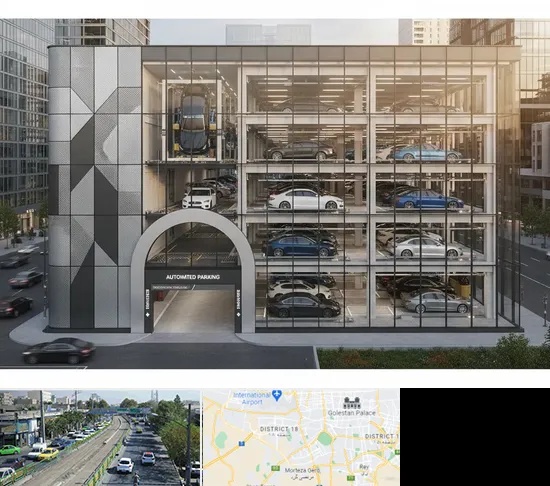This screenshot has width=550, height=486.
Task: Click the Golestan Palace landmark icon
Action: tap(352, 403)
